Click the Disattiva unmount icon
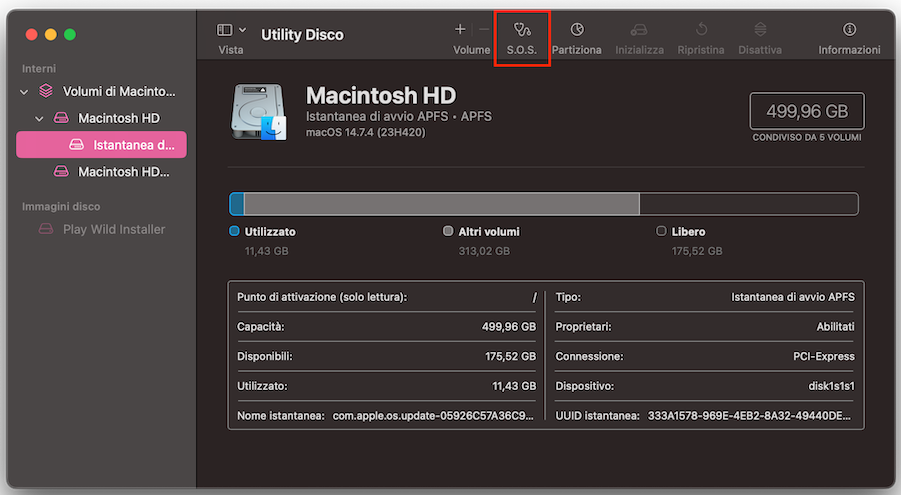Viewport: 901px width, 495px height. [x=760, y=37]
